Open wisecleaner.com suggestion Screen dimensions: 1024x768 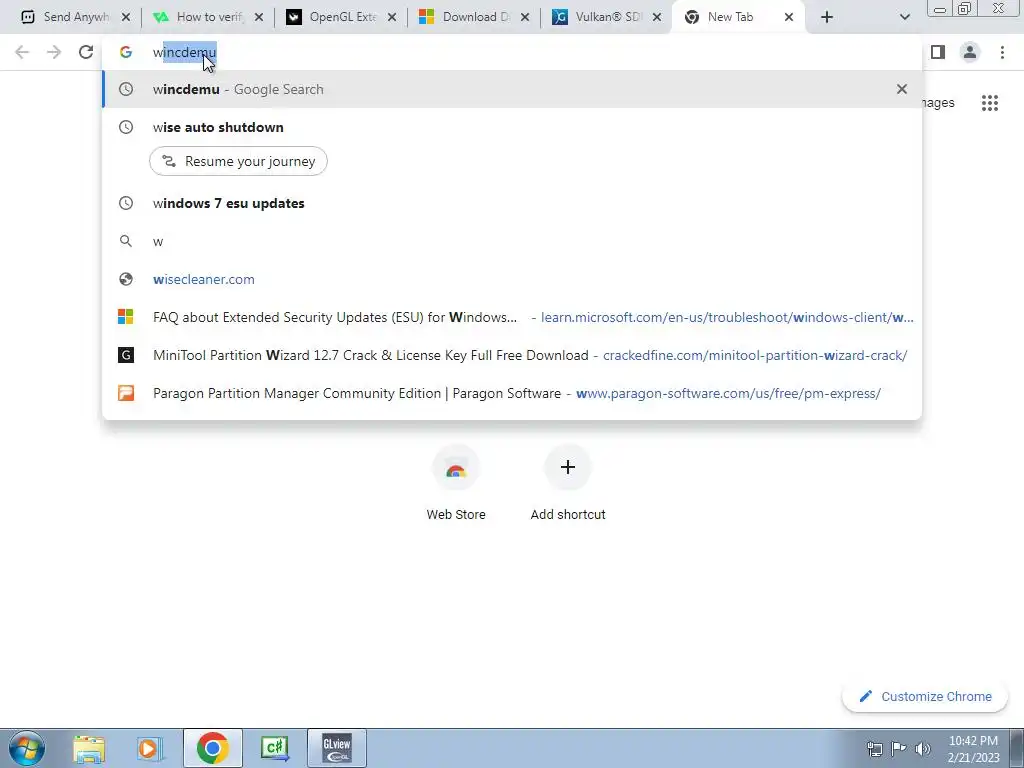pos(512,279)
